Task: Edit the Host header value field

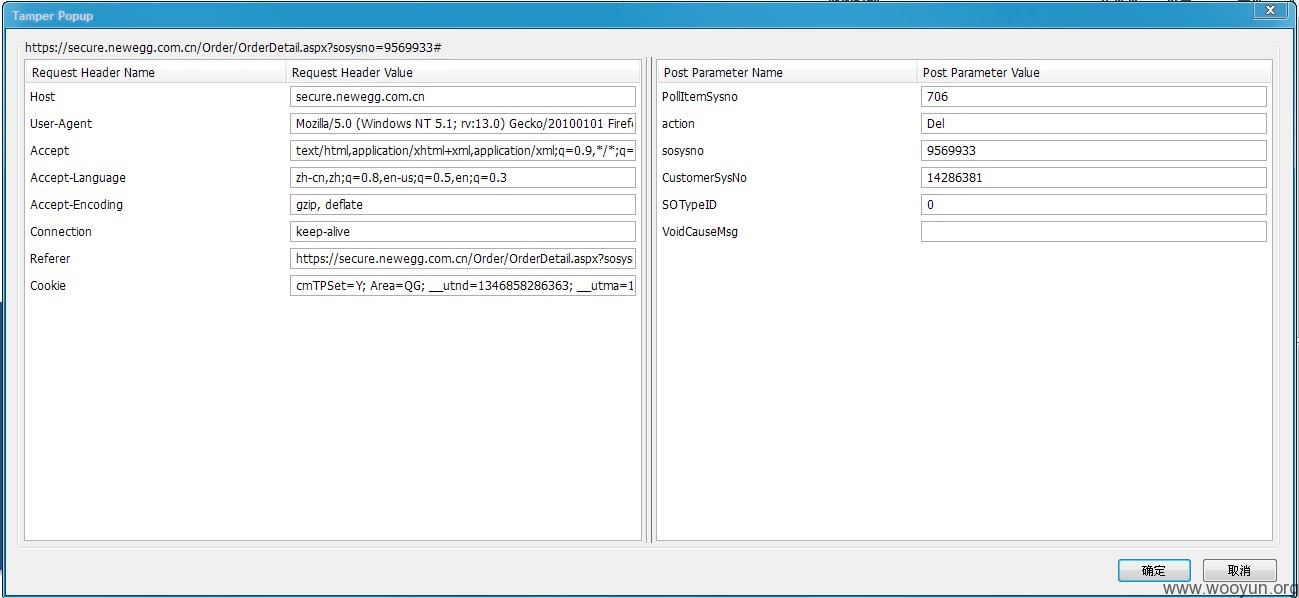Action: [x=463, y=97]
